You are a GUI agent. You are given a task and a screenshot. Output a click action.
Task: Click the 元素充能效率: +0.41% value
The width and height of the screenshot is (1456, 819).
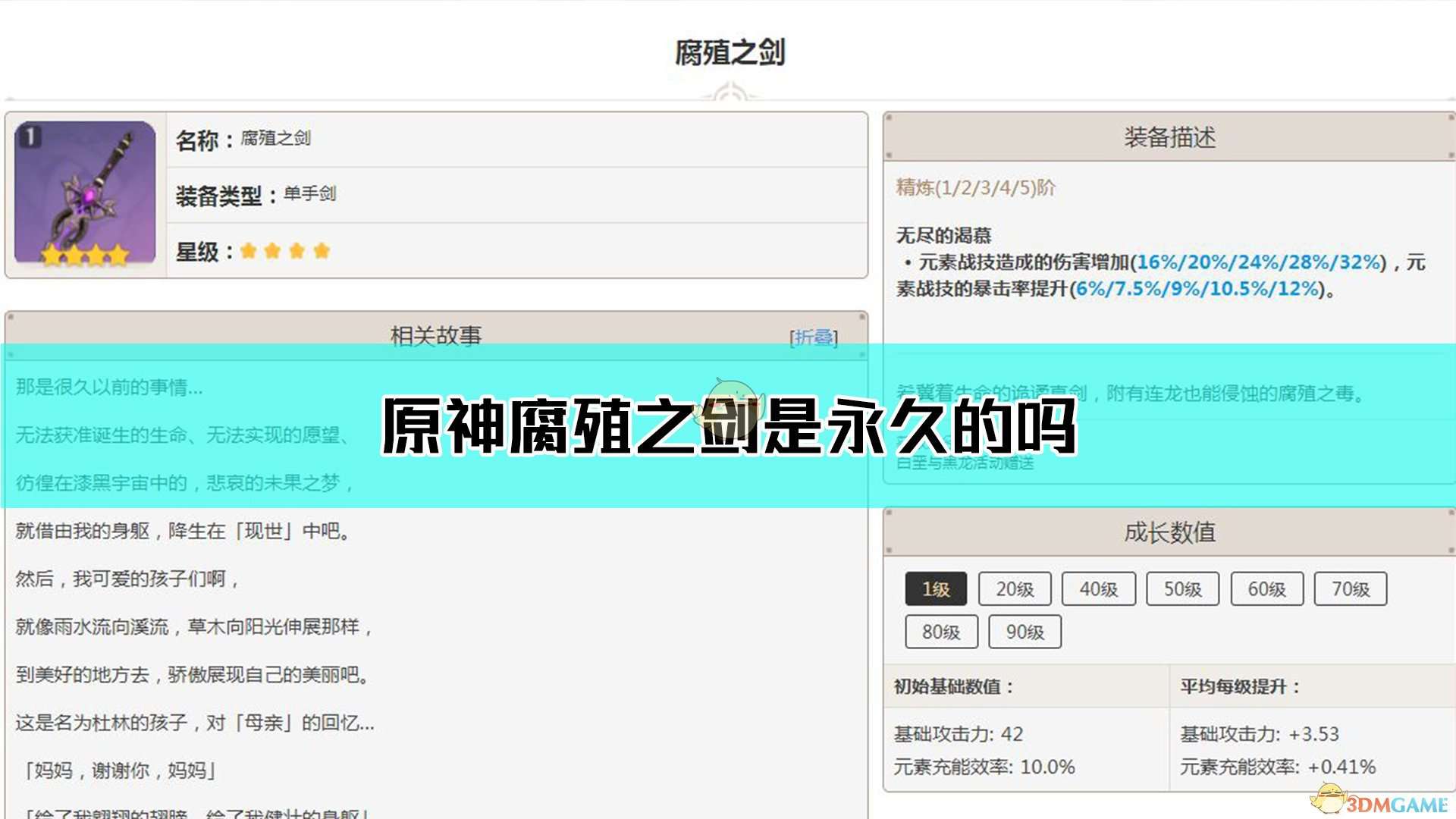1278,767
